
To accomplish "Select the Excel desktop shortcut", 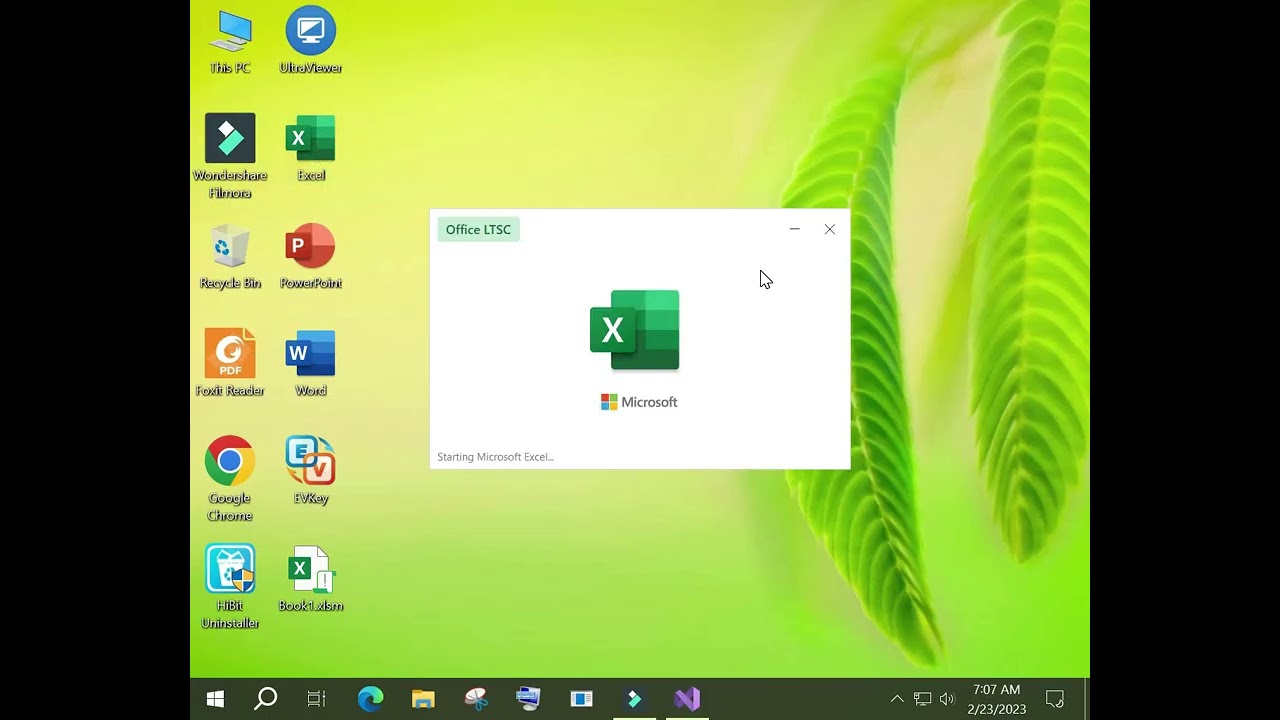I will pos(310,148).
